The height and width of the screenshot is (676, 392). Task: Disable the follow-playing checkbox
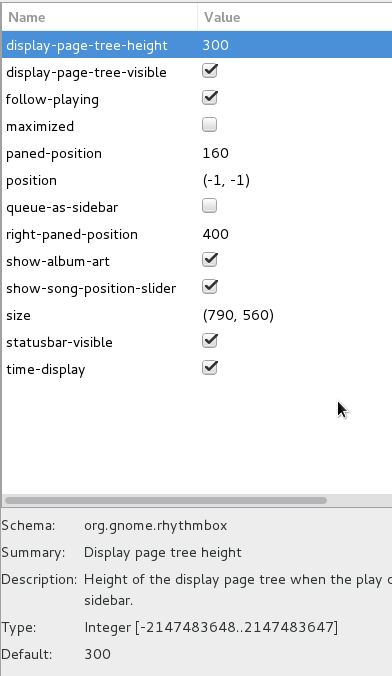(x=210, y=98)
